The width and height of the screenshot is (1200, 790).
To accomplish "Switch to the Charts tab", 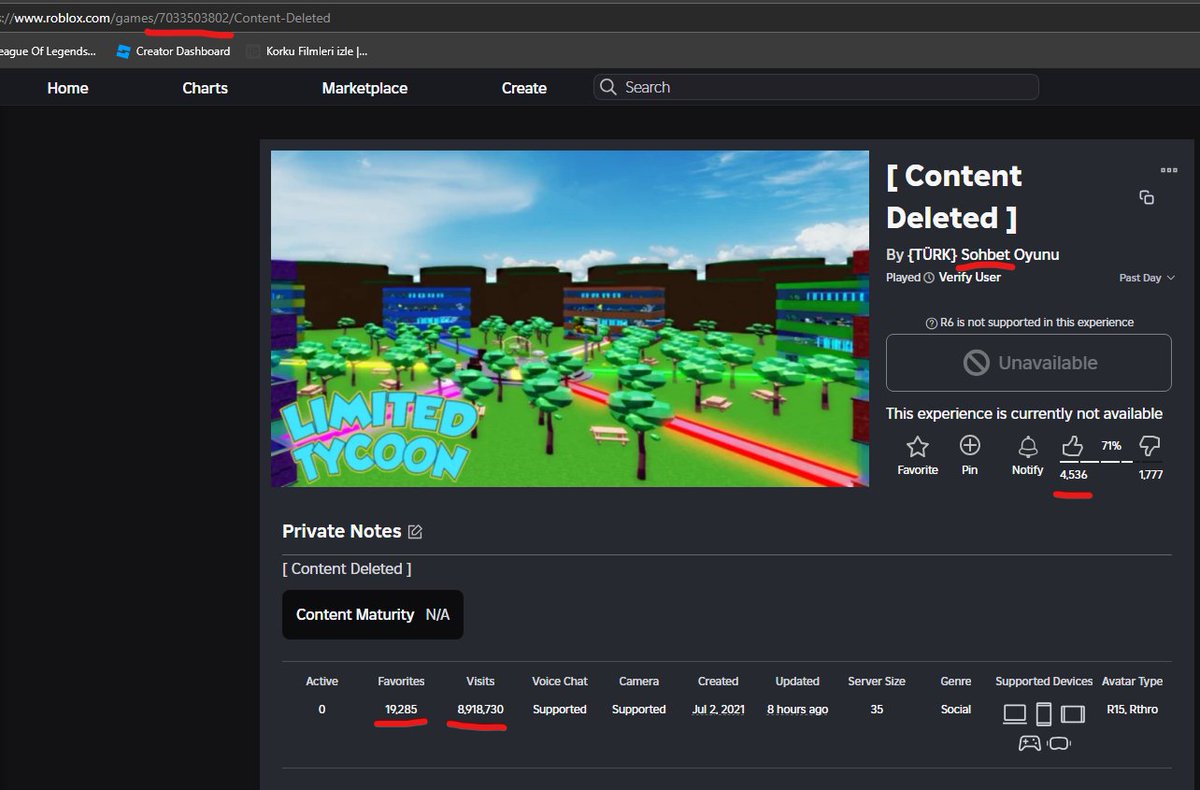I will click(204, 88).
